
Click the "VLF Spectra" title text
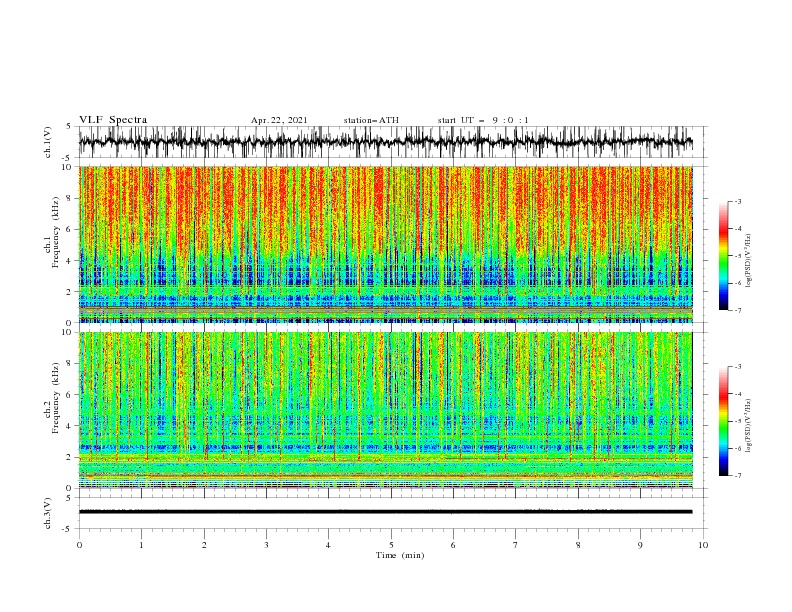click(113, 120)
